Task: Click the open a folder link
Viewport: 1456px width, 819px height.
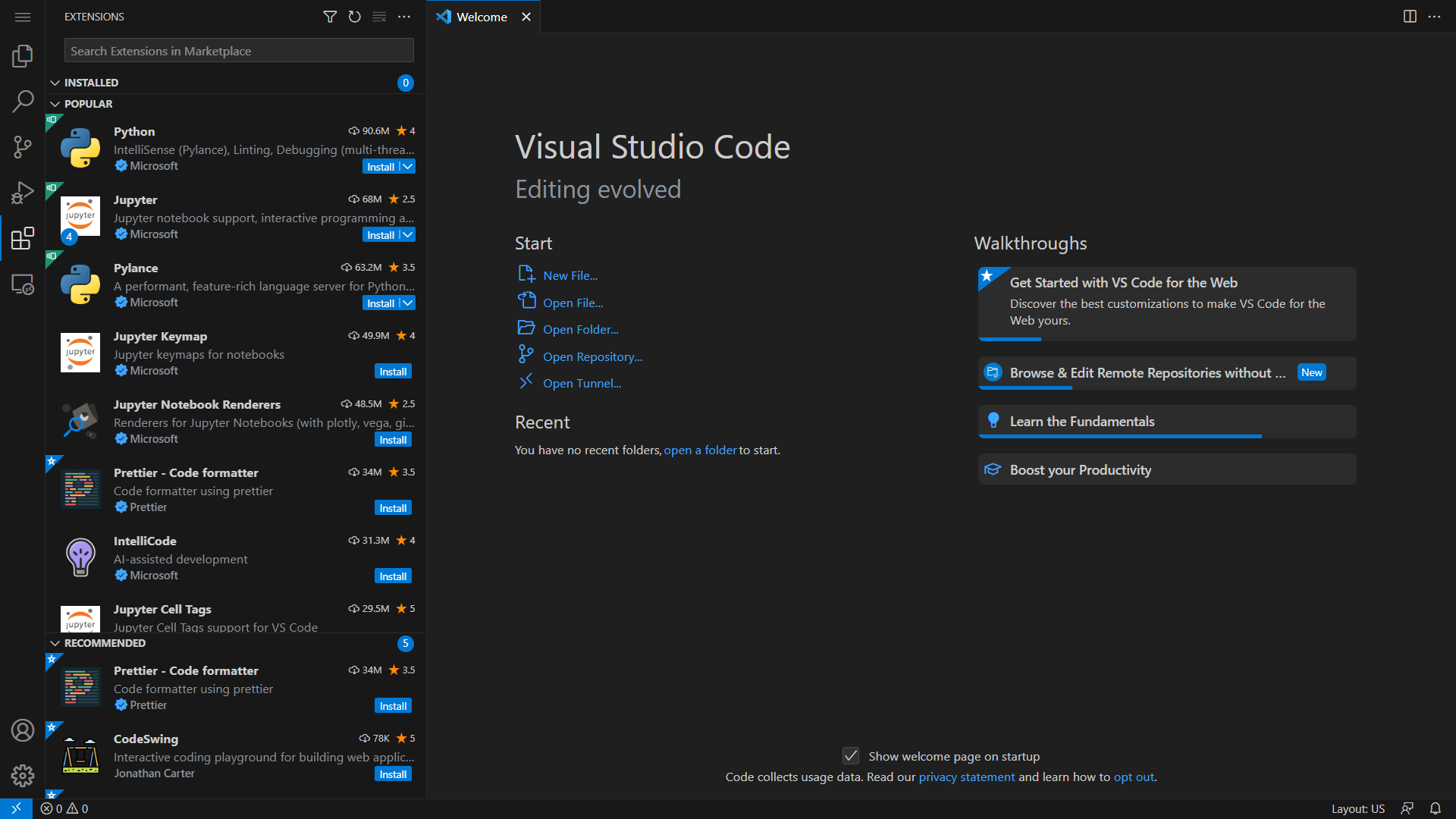Action: click(x=700, y=450)
